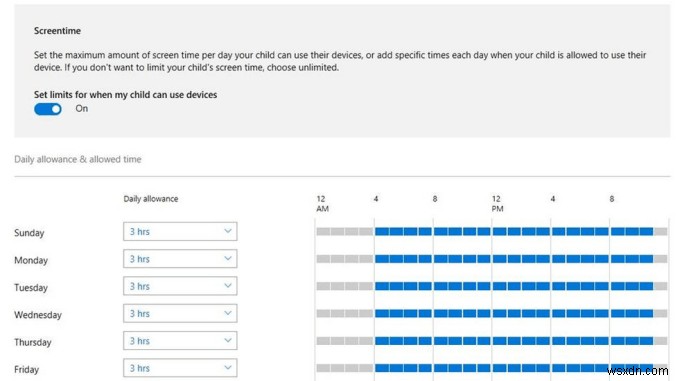680x381 pixels.
Task: Click the '12 AM' time header
Action: point(322,204)
